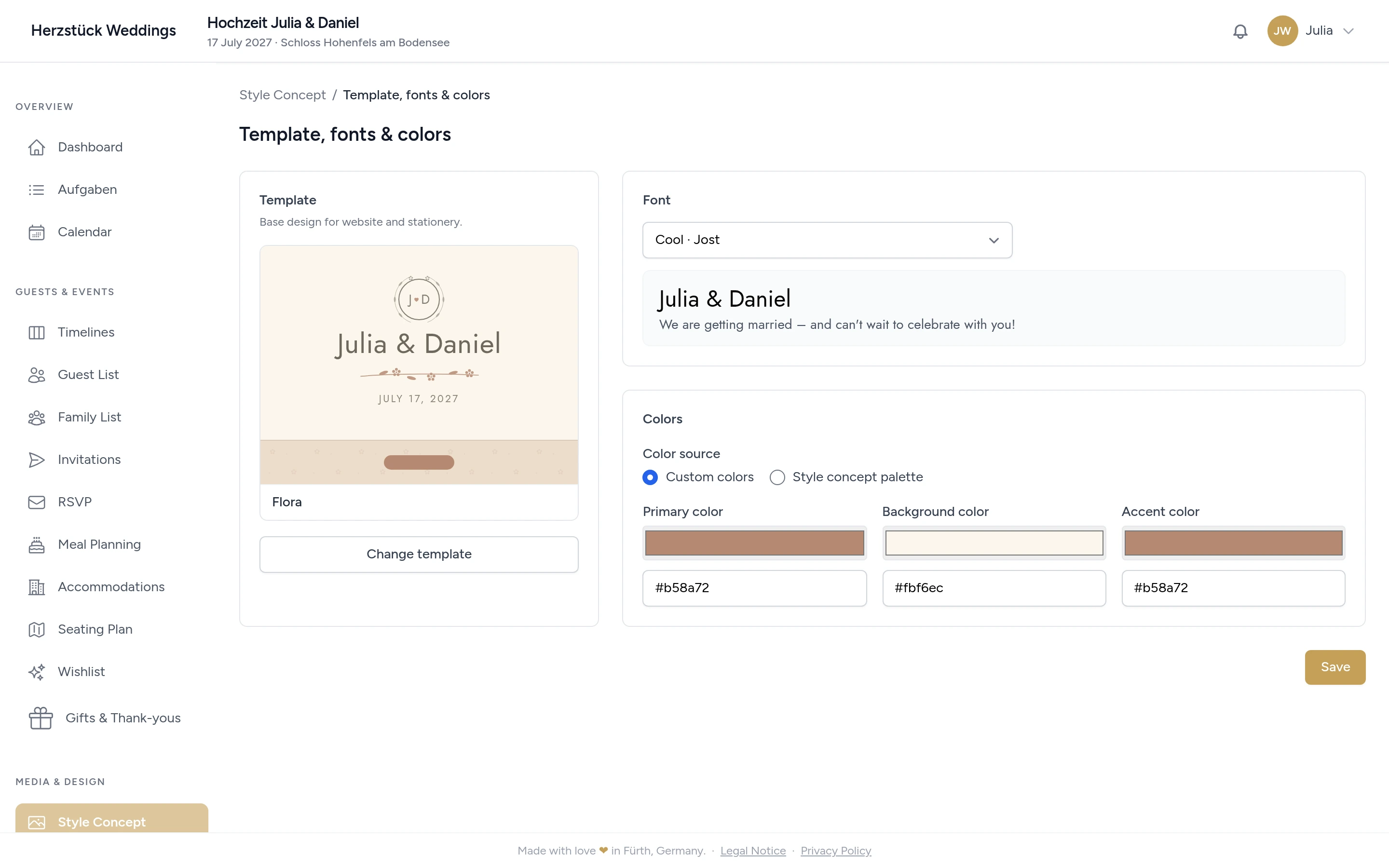Click the RSVP envelope icon
Viewport: 1389px width, 868px height.
click(x=37, y=502)
